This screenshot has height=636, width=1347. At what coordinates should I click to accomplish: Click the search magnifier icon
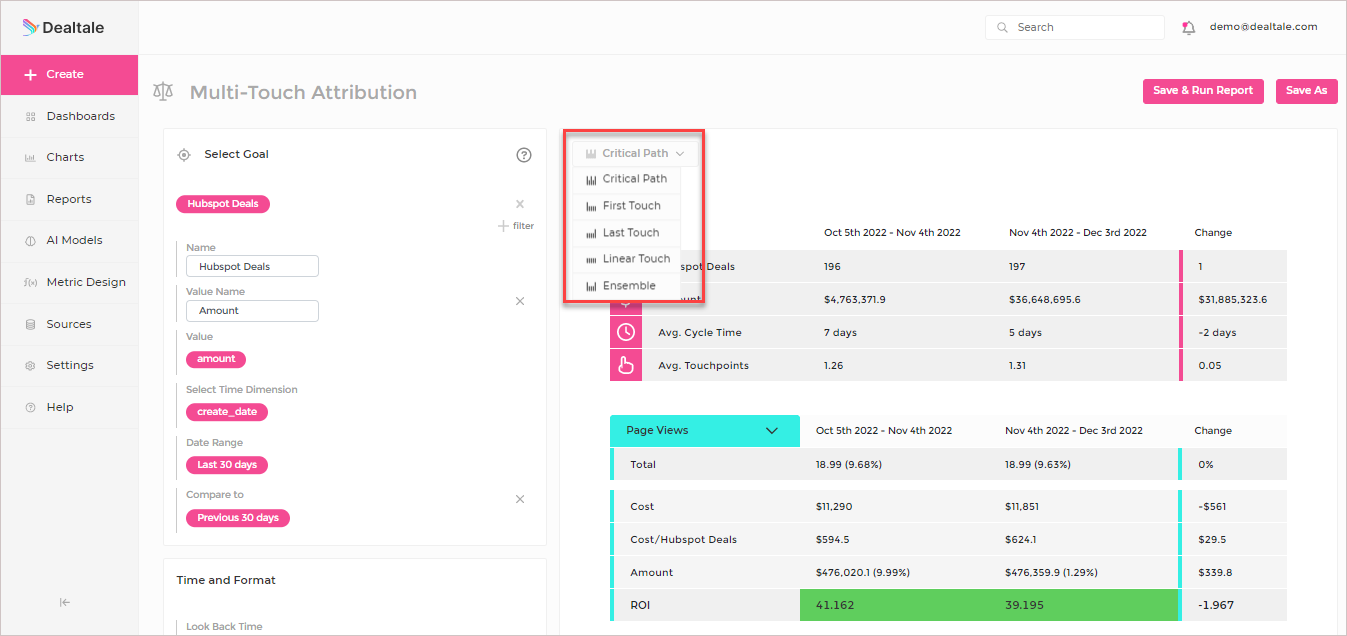point(1003,28)
